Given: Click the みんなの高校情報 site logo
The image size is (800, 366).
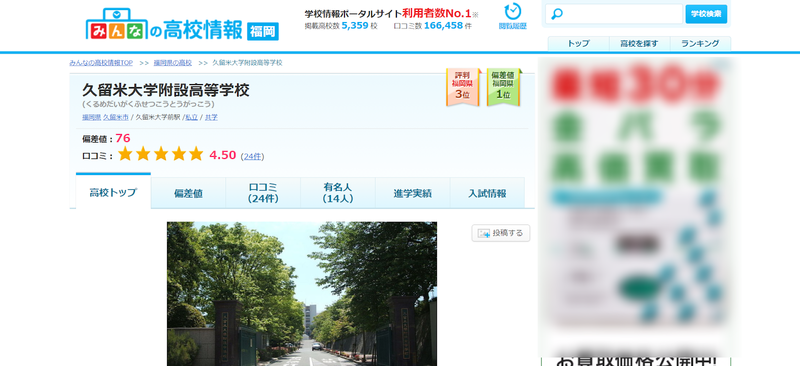Looking at the screenshot, I should (x=164, y=25).
